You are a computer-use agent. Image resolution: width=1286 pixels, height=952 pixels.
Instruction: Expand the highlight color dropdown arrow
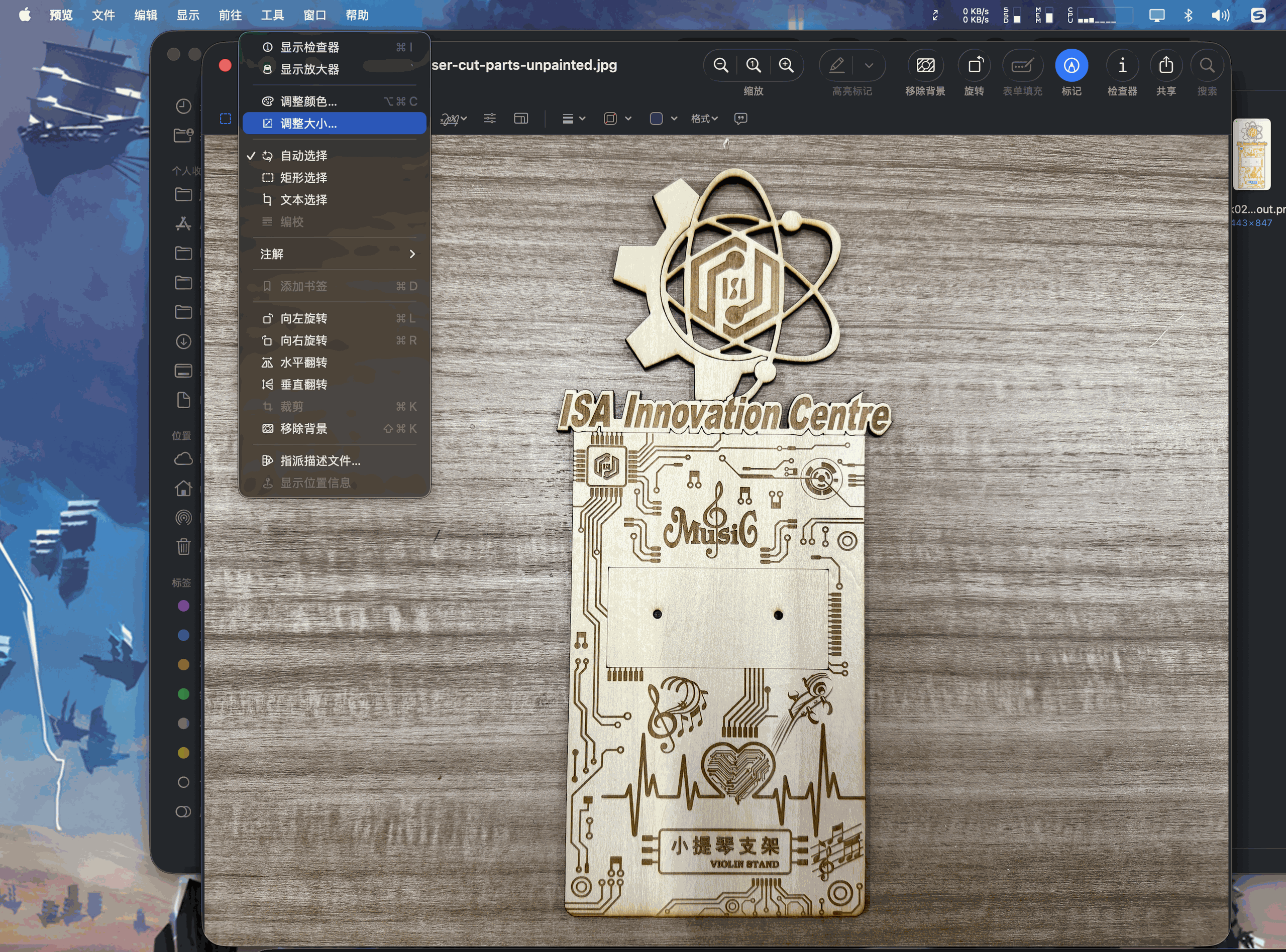pos(869,65)
